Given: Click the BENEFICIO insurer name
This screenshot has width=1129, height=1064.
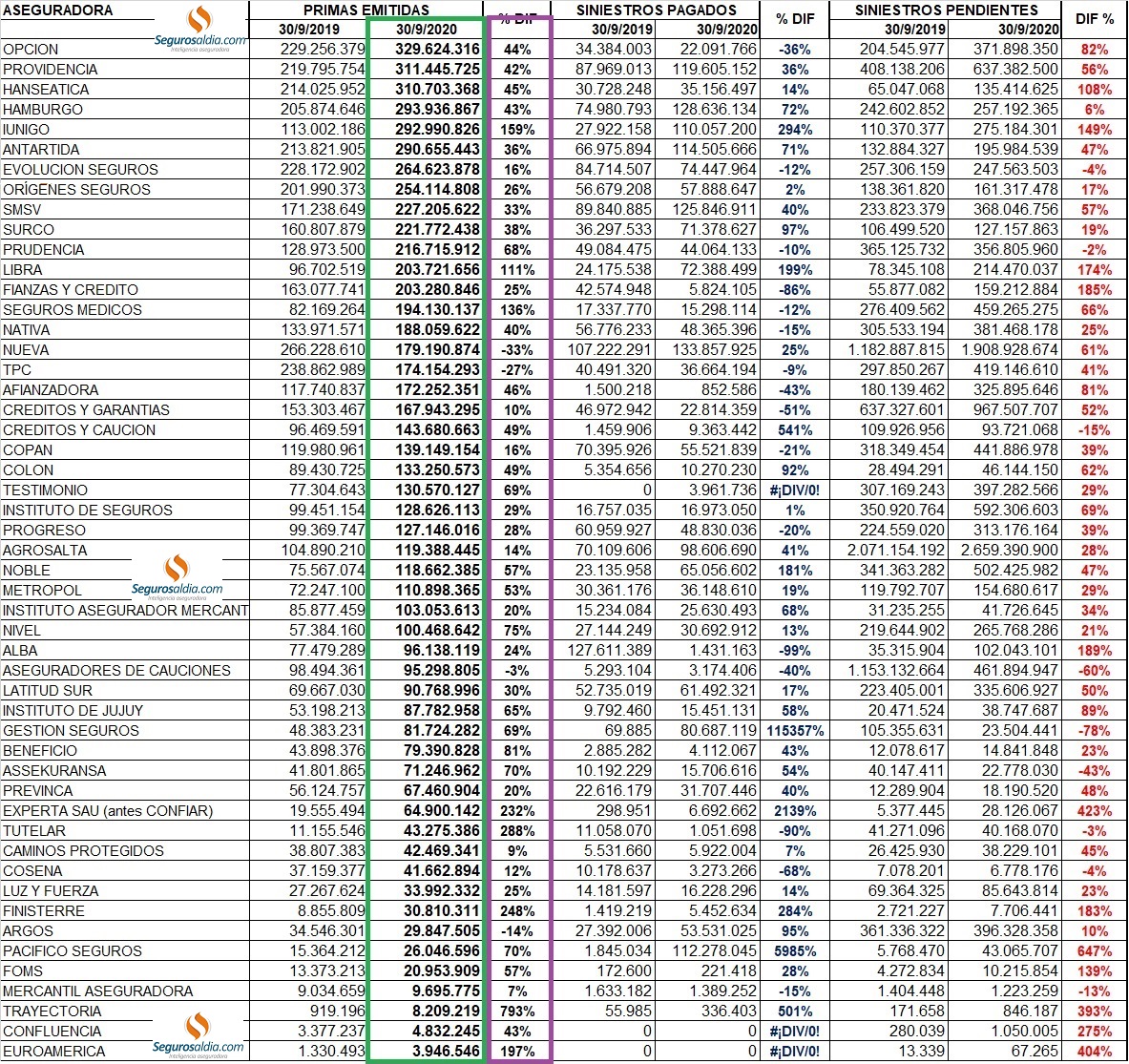Looking at the screenshot, I should pyautogui.click(x=40, y=751).
